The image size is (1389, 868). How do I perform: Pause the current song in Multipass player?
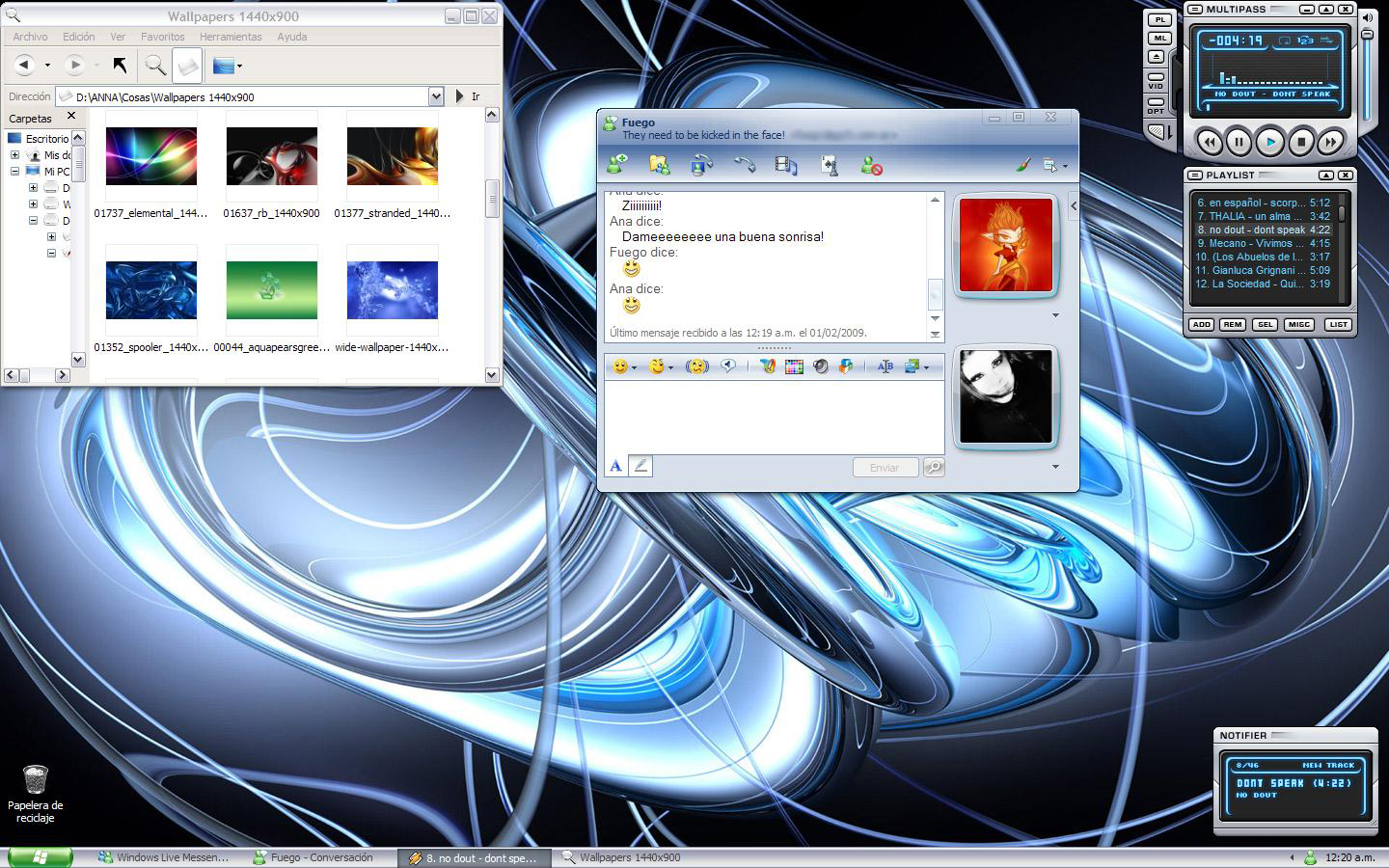click(1239, 142)
